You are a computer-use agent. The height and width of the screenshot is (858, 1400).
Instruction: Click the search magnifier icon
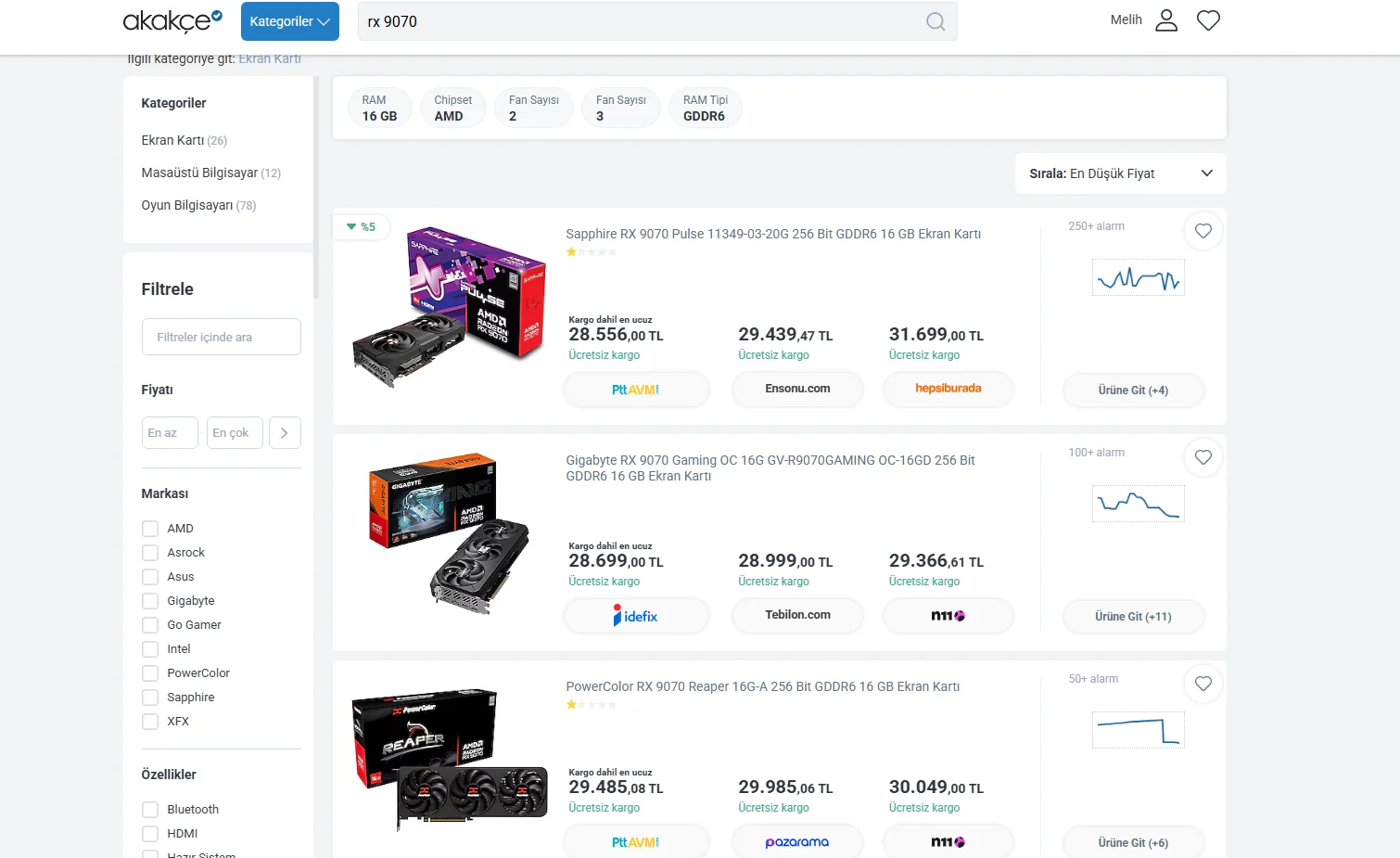coord(935,21)
